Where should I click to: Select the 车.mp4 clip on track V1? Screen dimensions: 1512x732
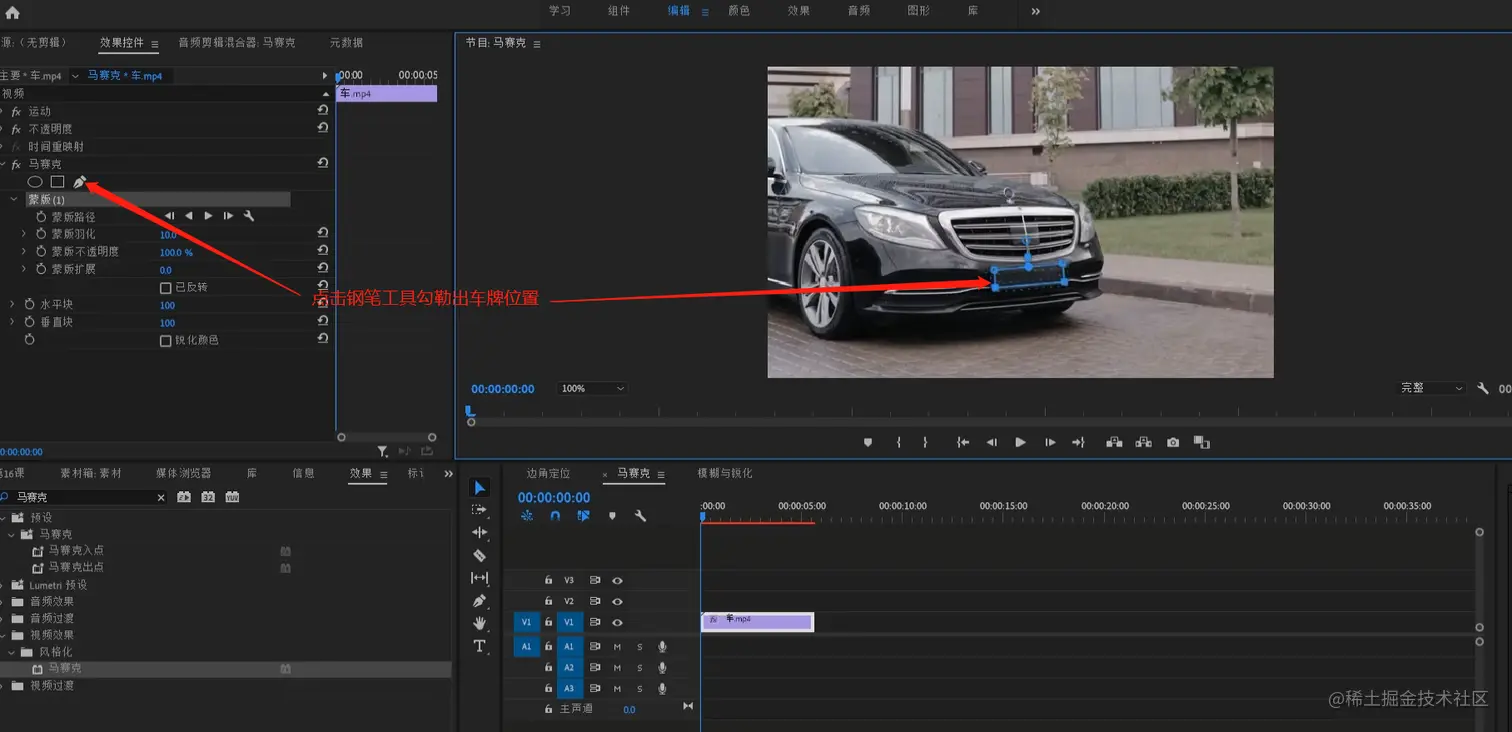tap(757, 621)
